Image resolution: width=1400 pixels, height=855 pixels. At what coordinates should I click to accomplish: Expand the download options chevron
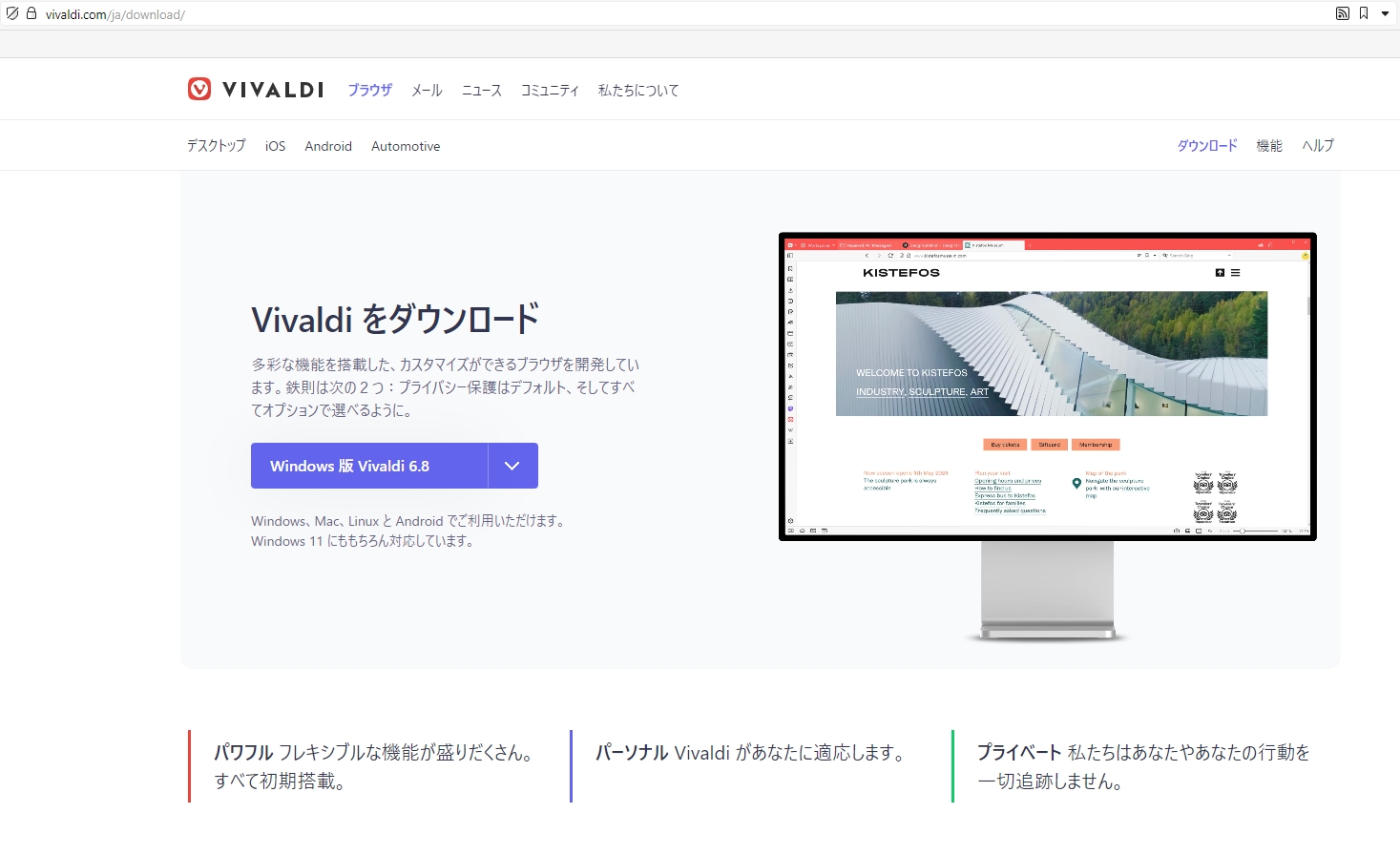click(512, 466)
